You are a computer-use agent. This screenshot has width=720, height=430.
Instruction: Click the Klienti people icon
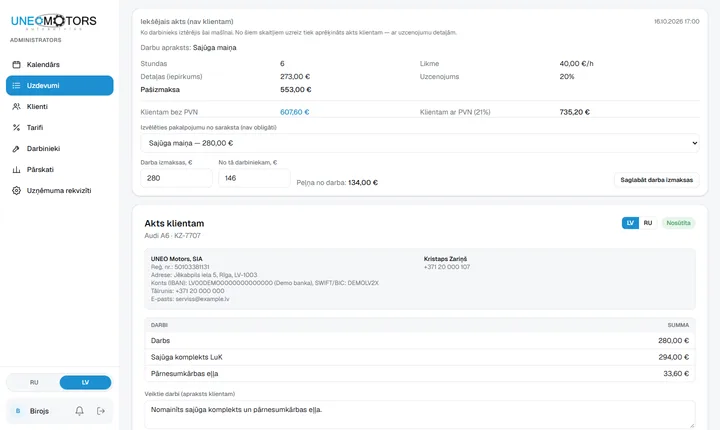pos(17,107)
